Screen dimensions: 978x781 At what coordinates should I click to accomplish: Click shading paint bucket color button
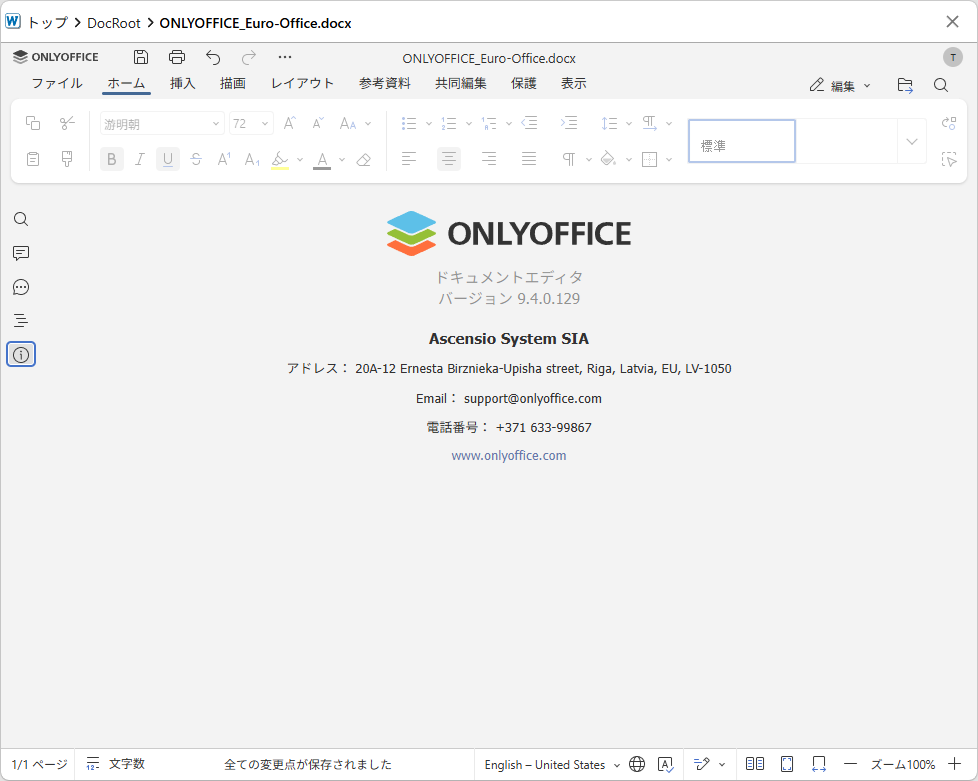[x=608, y=160]
